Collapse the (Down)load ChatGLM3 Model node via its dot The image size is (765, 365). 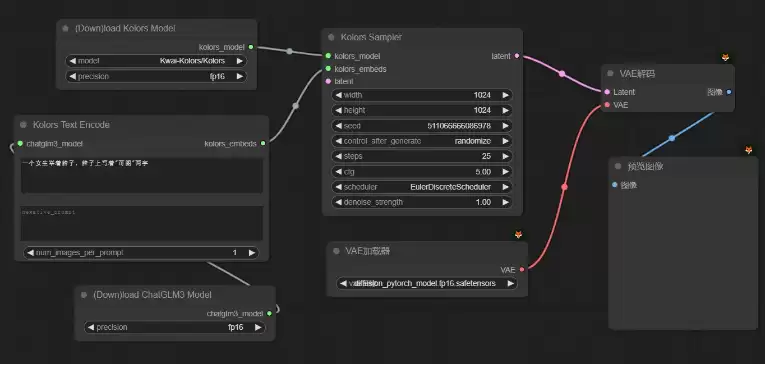click(83, 295)
